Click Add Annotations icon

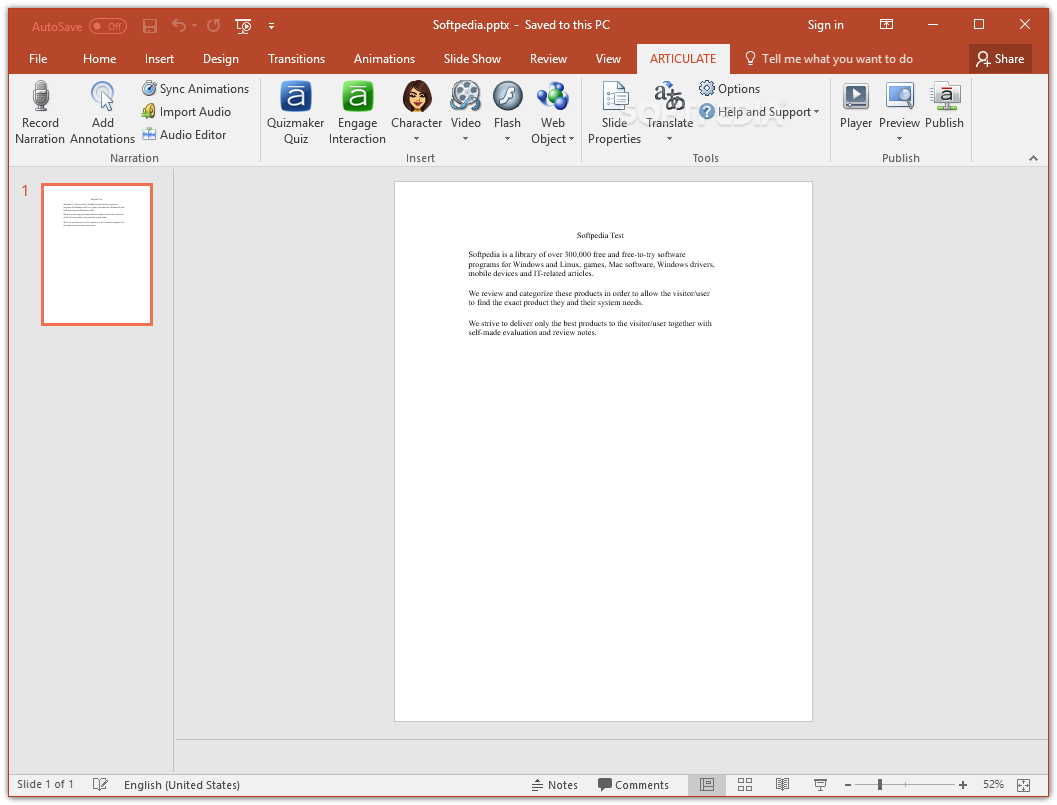click(x=102, y=96)
